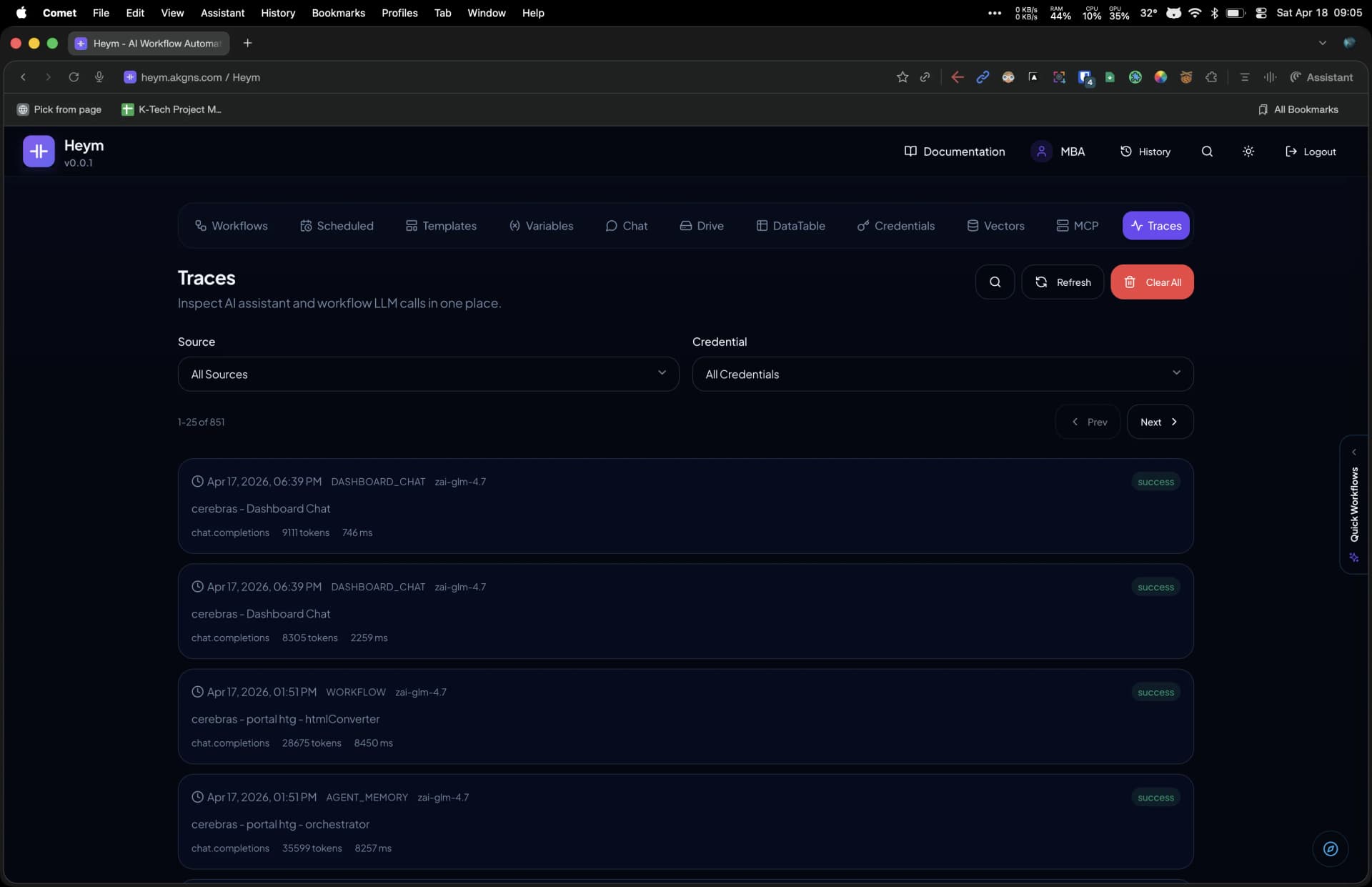Click the color wheel extension icon
Image resolution: width=1372 pixels, height=887 pixels.
[1161, 77]
